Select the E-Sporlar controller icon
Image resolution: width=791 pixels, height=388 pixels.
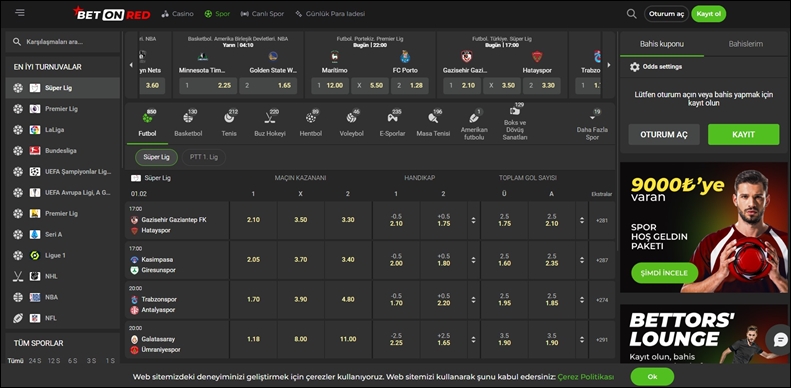pos(392,118)
